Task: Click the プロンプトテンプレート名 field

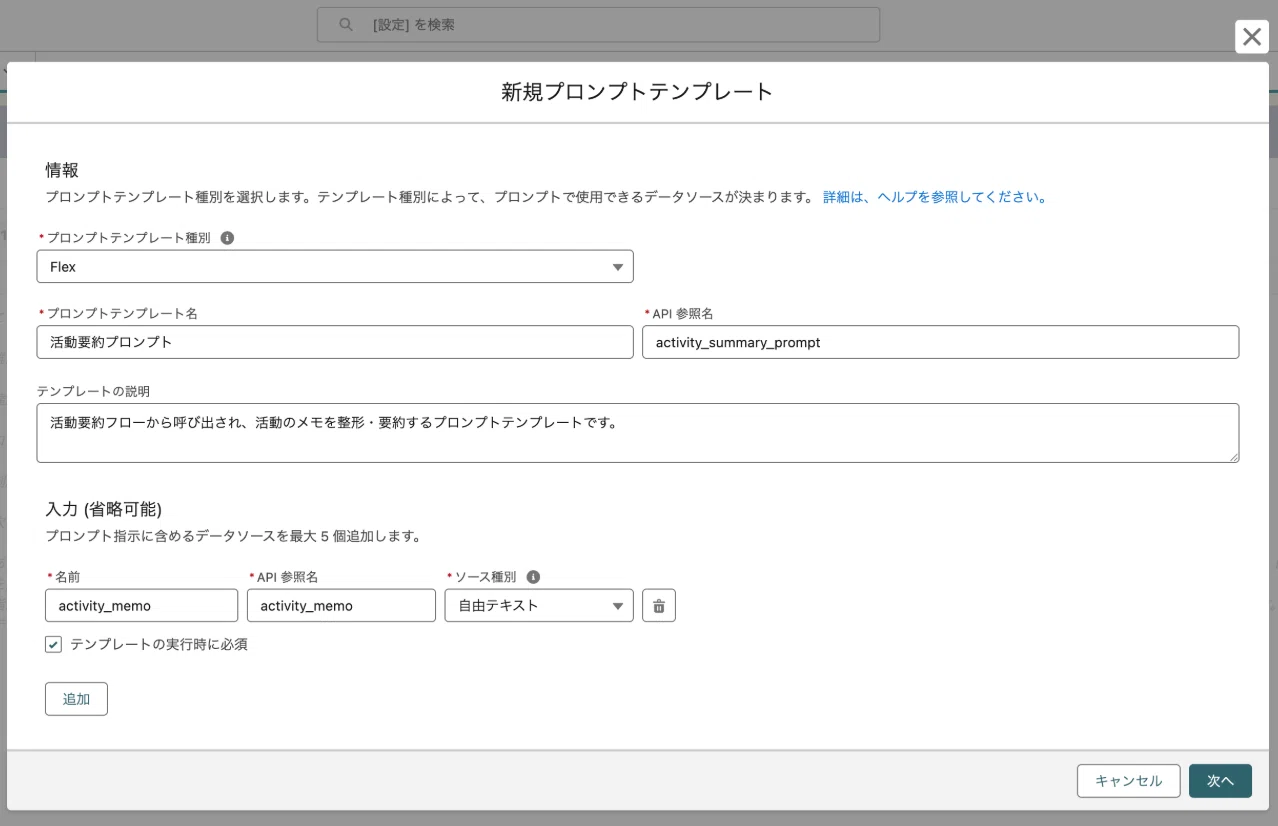Action: (335, 342)
